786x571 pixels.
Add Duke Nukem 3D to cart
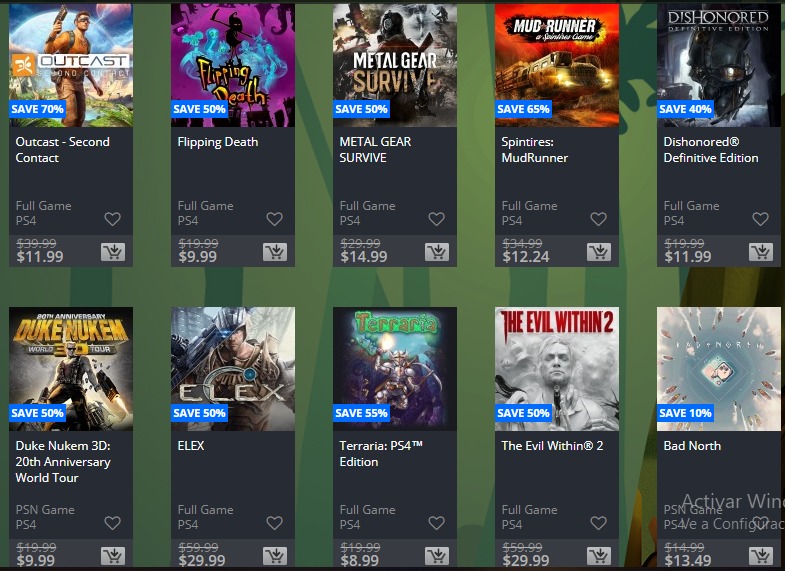click(113, 555)
